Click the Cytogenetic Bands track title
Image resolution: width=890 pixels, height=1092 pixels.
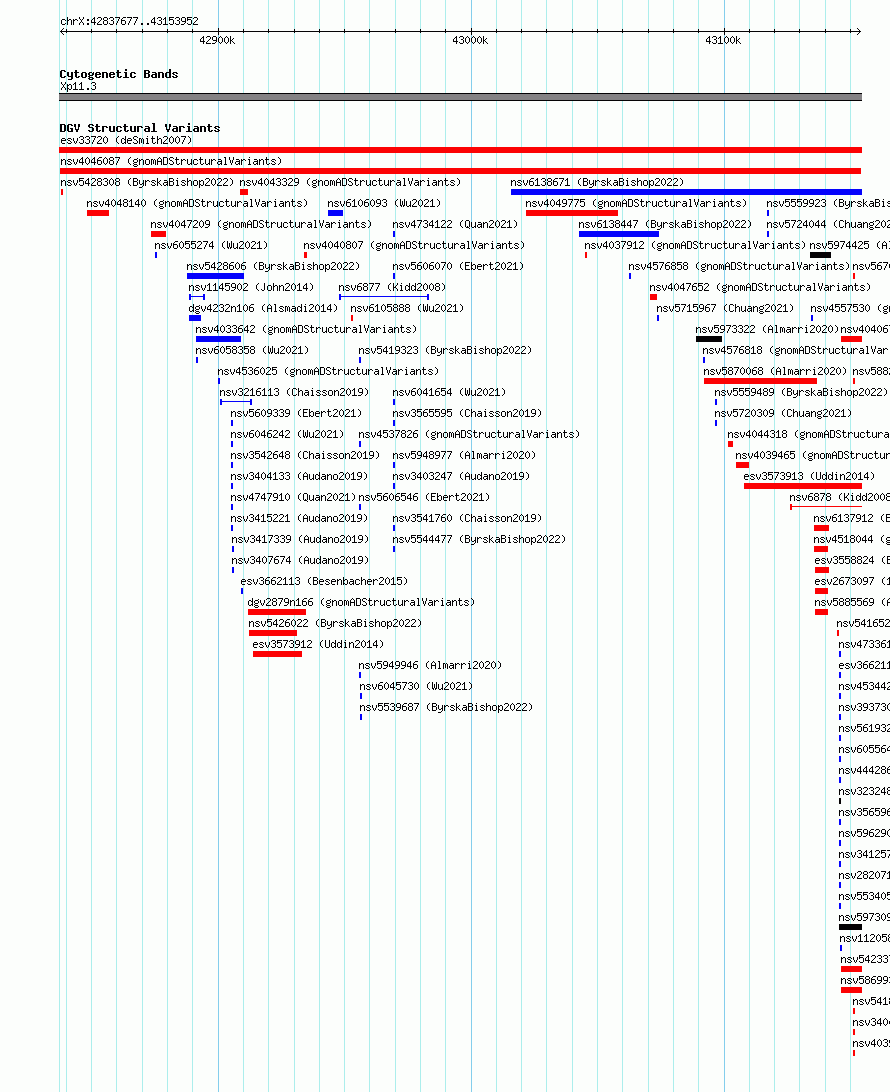click(x=118, y=74)
